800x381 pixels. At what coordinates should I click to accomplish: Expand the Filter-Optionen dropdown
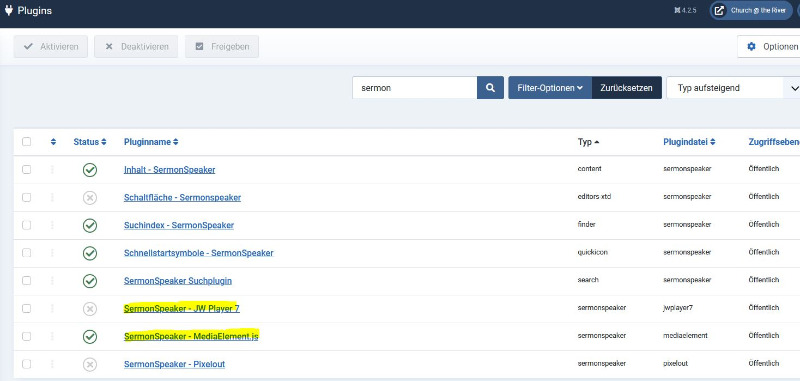[550, 88]
